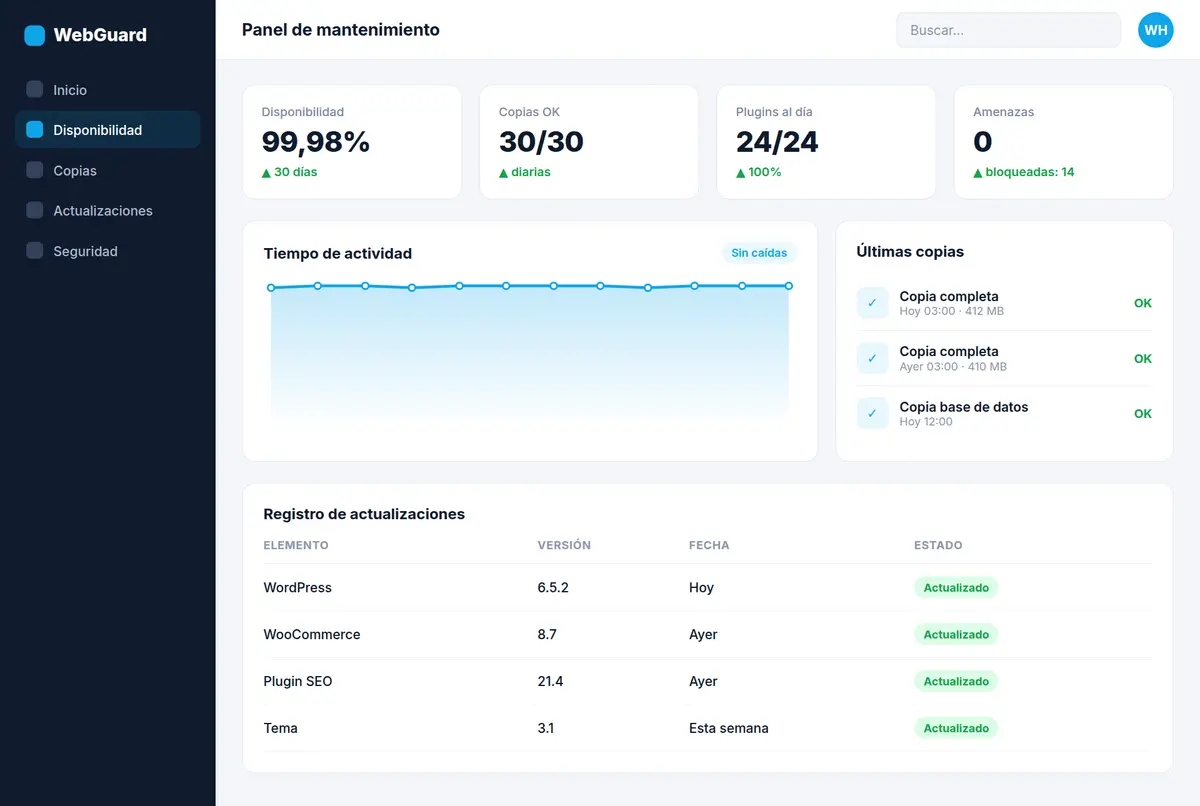Click the WebGuard brand name

click(x=100, y=35)
